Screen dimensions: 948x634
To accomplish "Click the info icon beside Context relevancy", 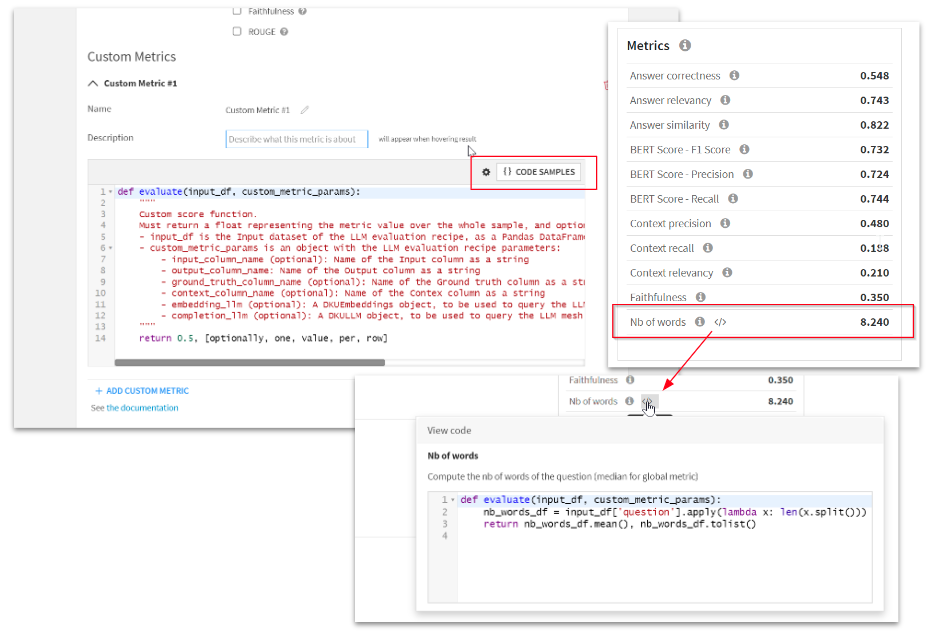I will [x=727, y=273].
